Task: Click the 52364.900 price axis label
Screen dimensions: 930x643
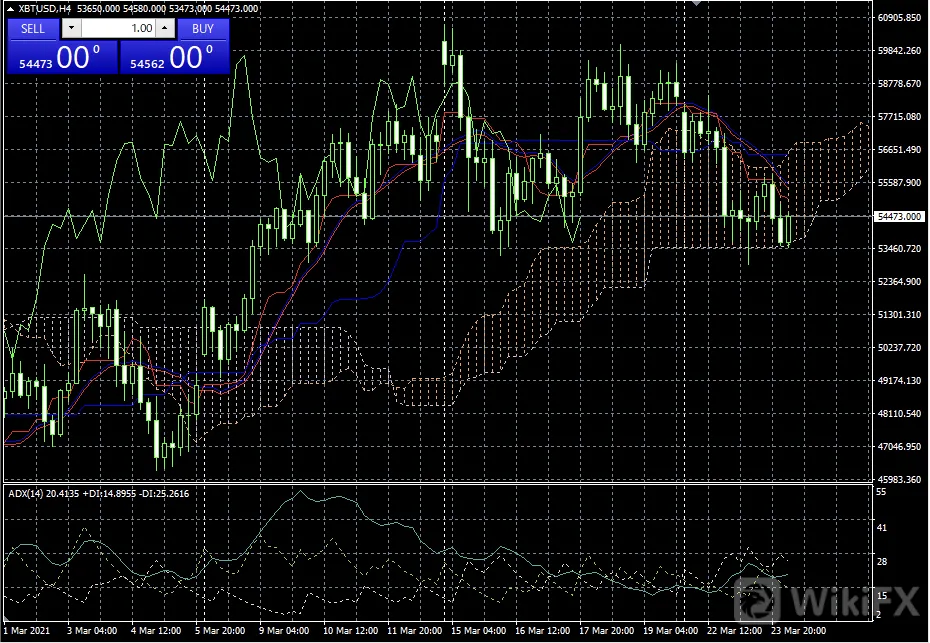Action: [899, 282]
